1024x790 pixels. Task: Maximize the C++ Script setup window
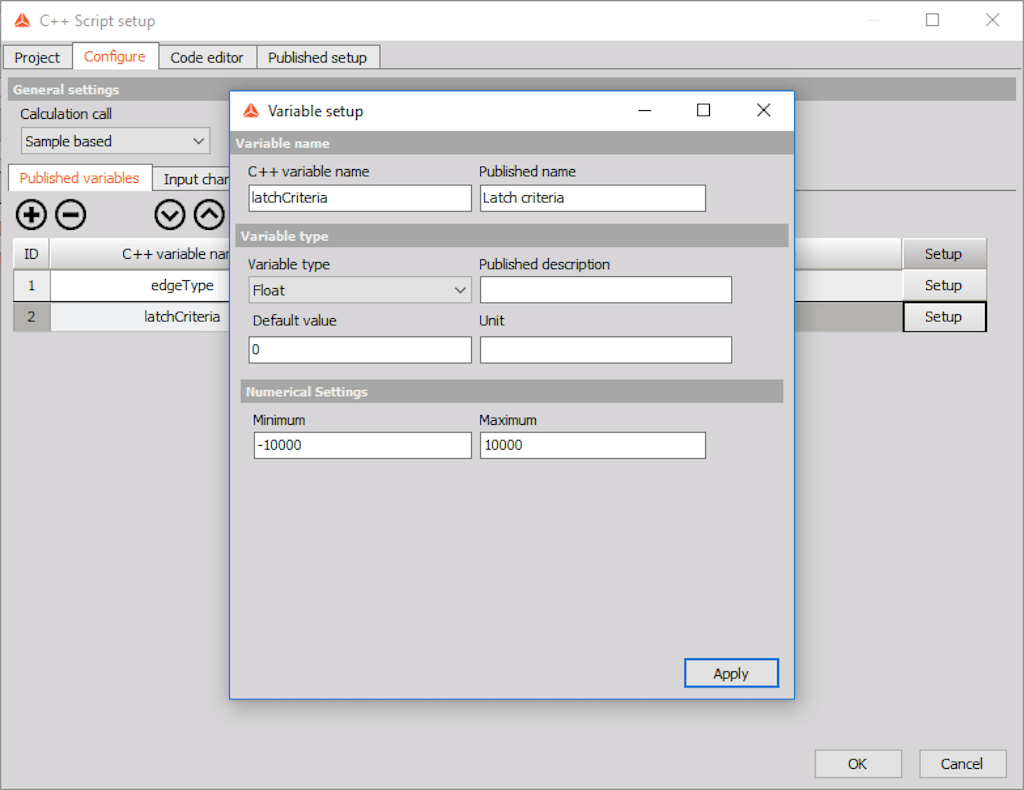933,20
